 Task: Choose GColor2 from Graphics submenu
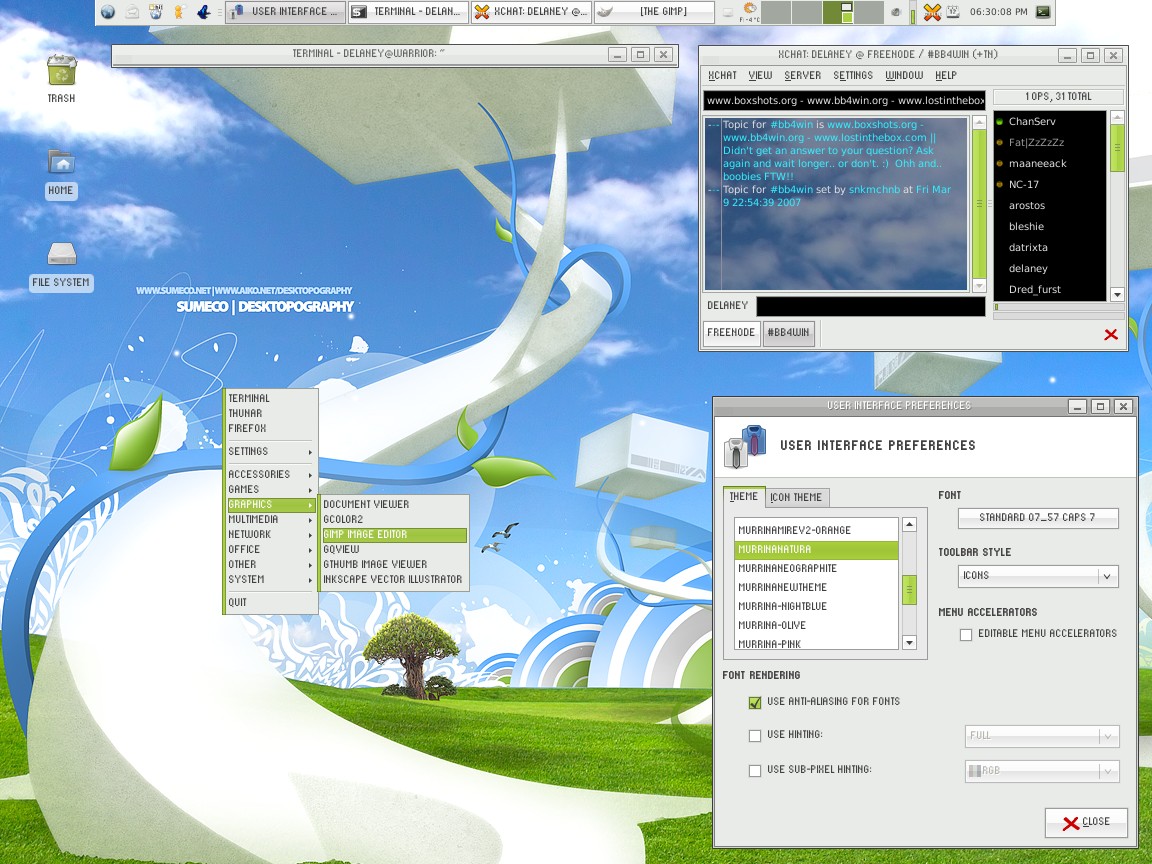point(395,519)
